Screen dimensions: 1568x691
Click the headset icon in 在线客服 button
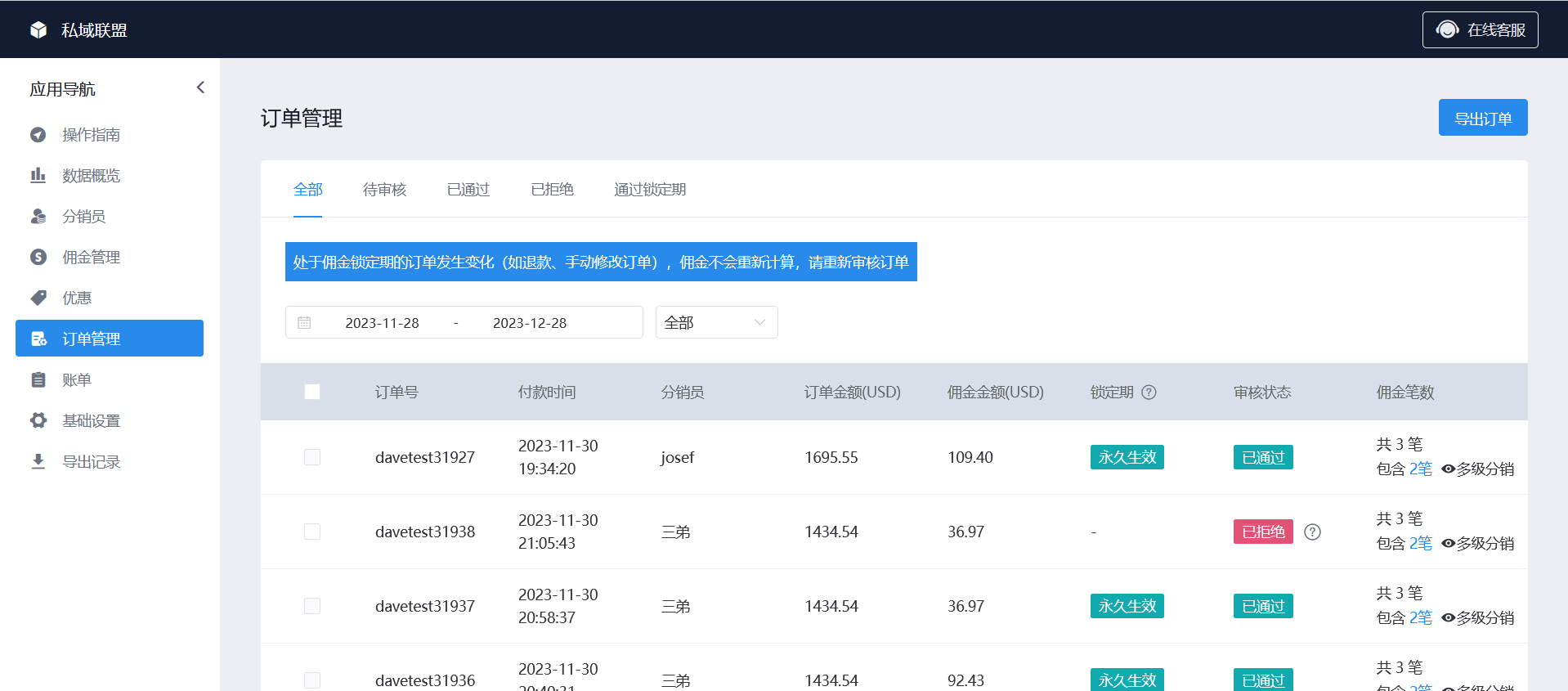pos(1447,29)
